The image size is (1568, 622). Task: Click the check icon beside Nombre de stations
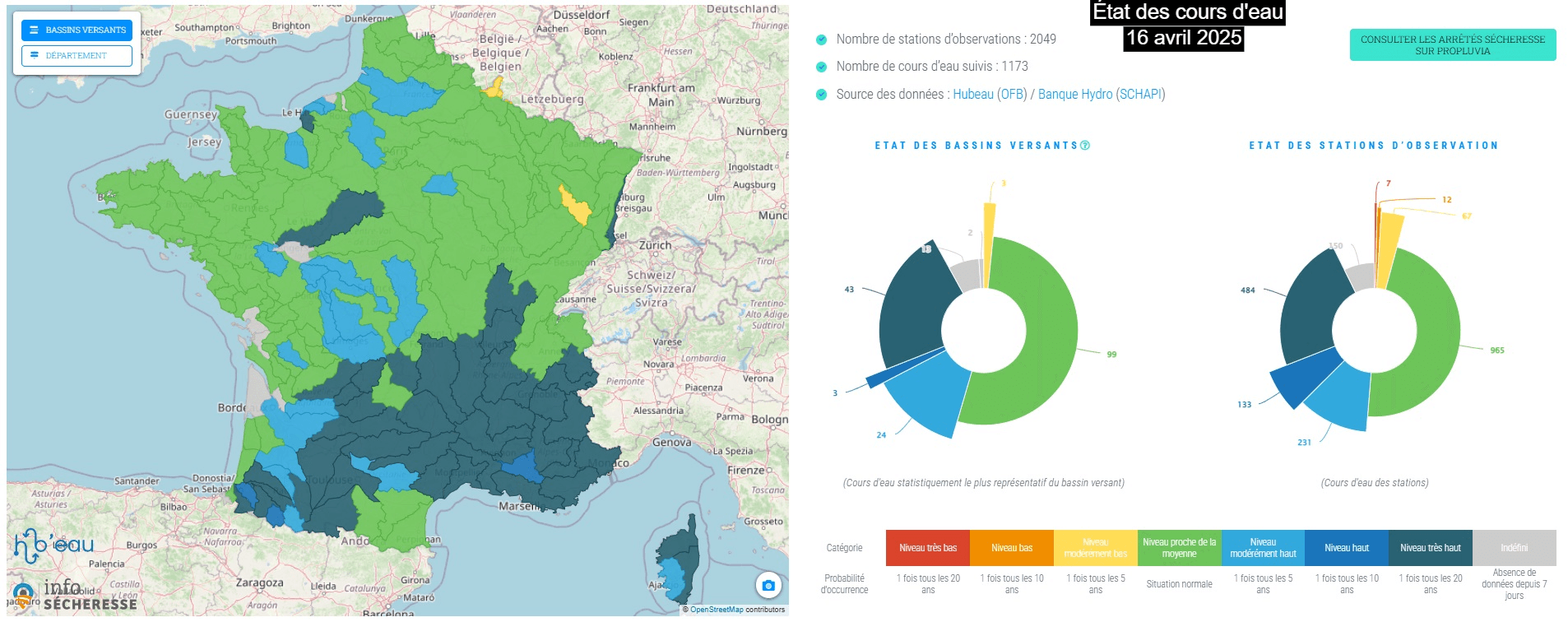(x=821, y=39)
